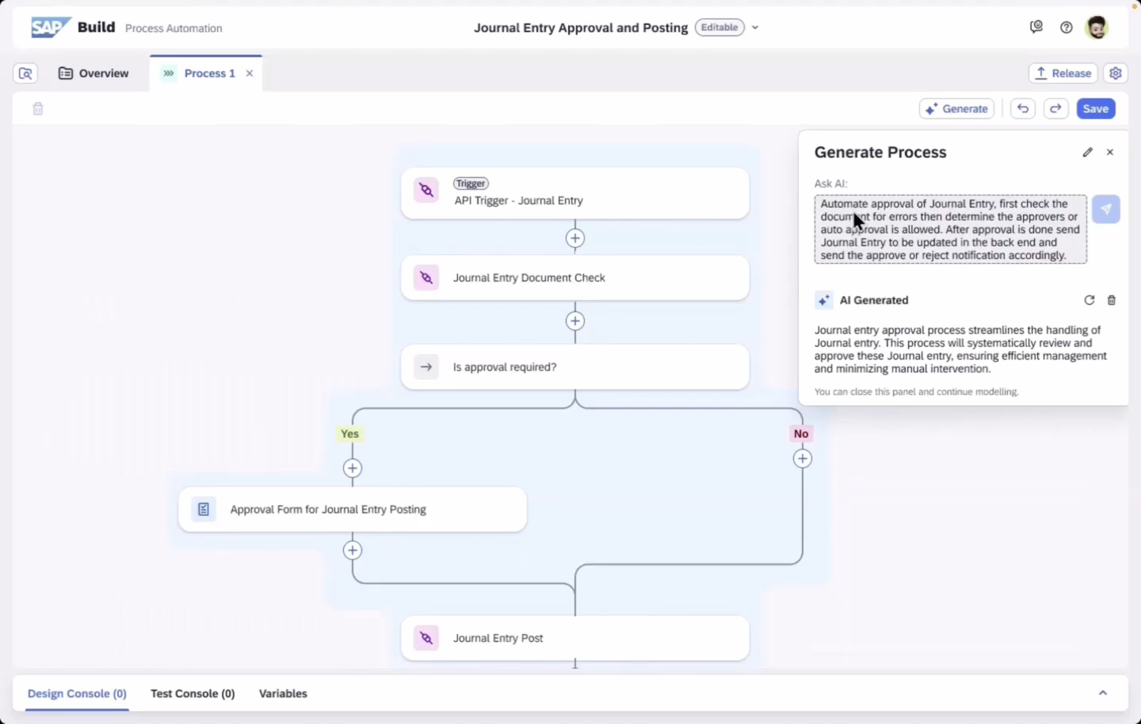Click the Approval Form step icon

pos(204,509)
